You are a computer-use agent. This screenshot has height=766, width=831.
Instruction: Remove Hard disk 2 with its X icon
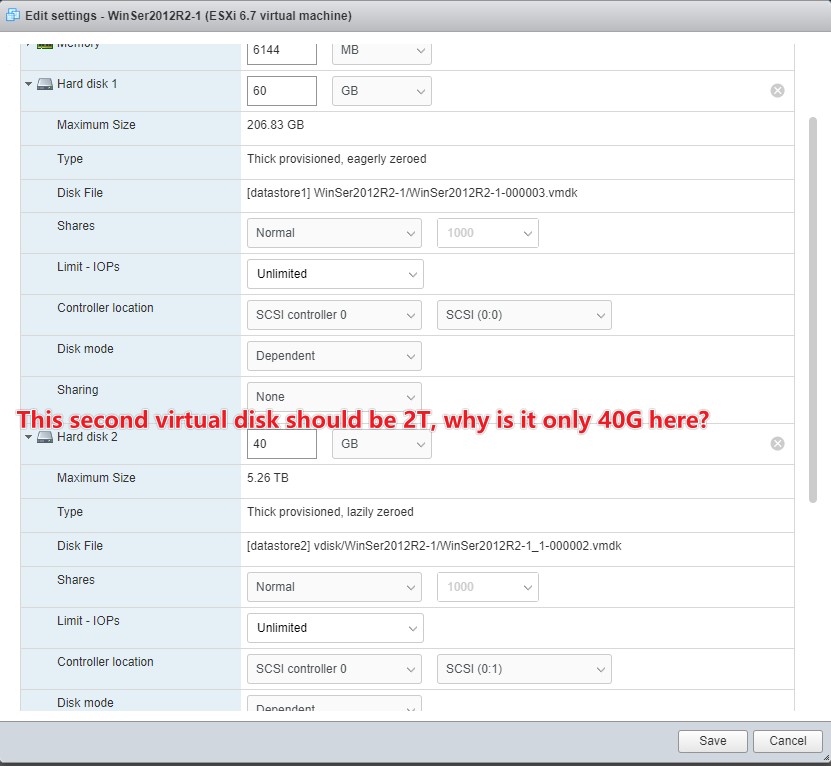[777, 443]
